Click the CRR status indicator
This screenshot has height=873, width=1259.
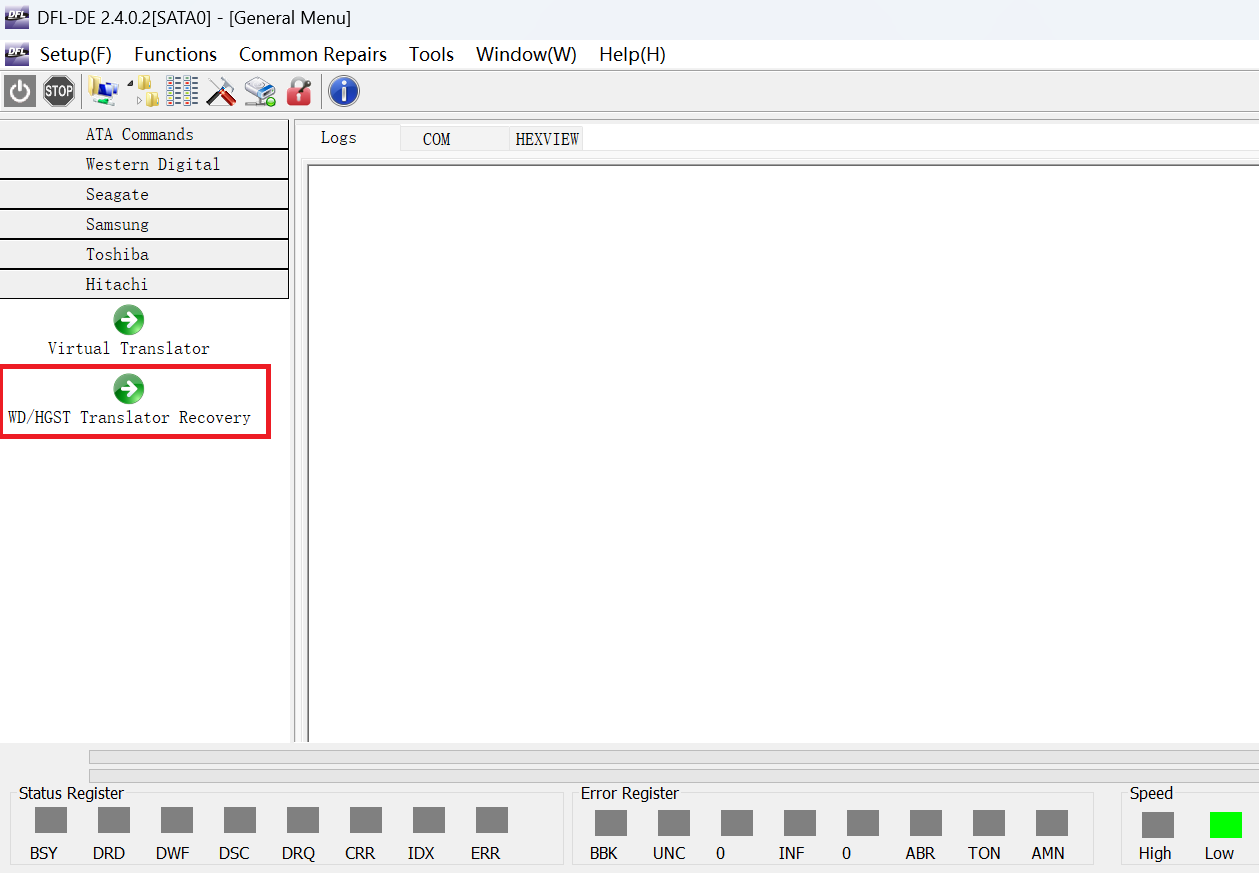click(x=366, y=821)
